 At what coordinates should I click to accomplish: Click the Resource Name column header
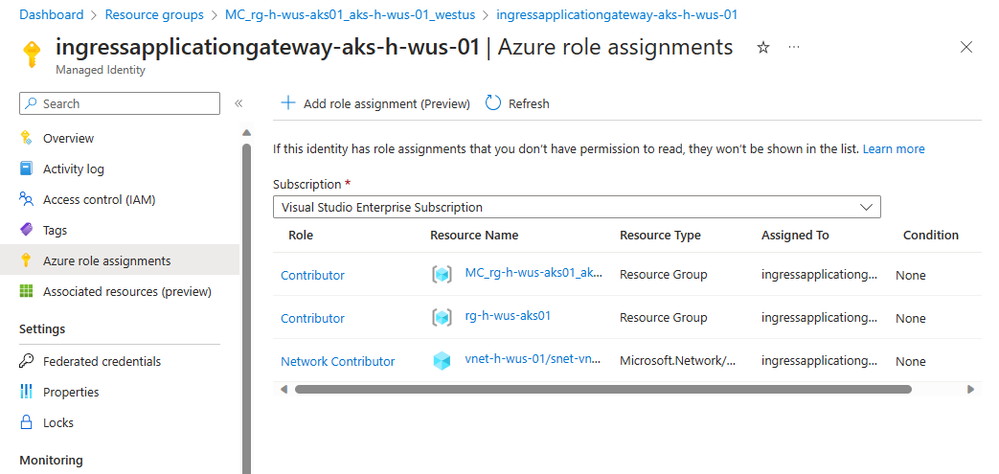click(x=474, y=235)
